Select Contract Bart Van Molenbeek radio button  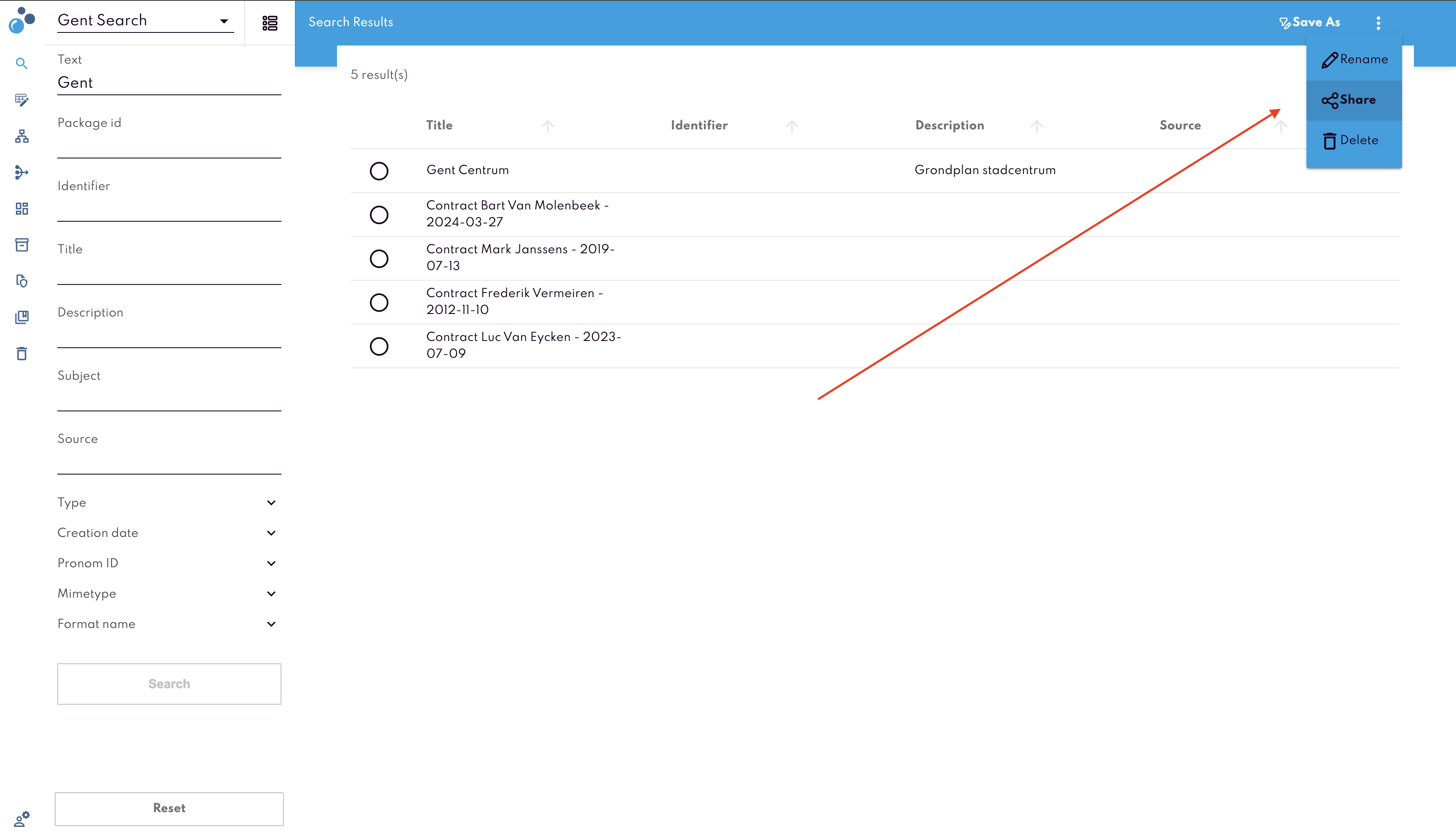(x=379, y=215)
